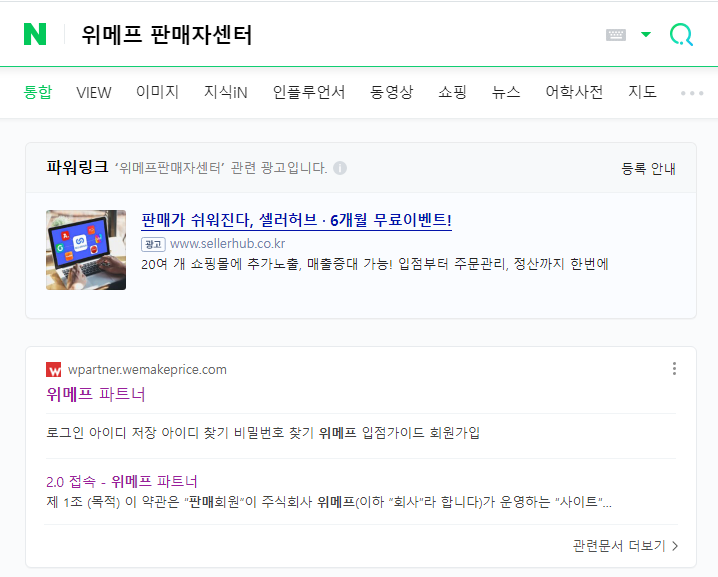Open the on-screen keyboard icon
718x577 pixels.
tap(615, 35)
